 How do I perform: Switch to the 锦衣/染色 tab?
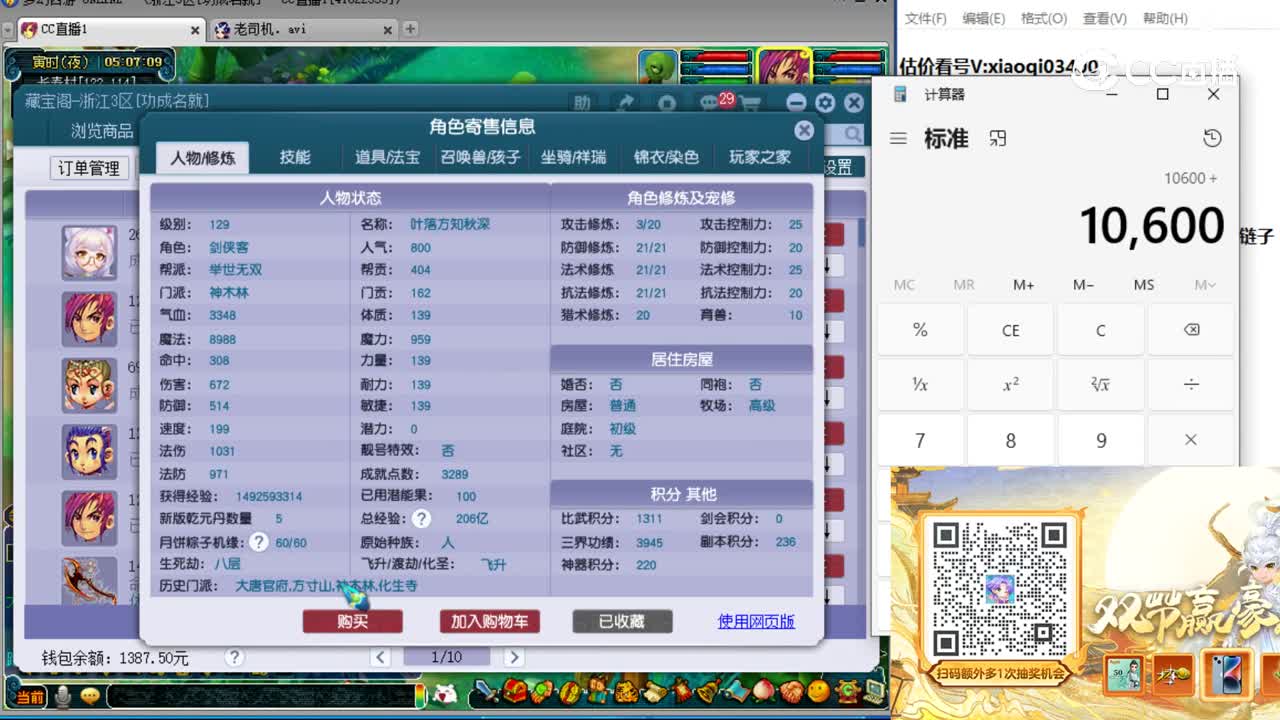tap(666, 158)
